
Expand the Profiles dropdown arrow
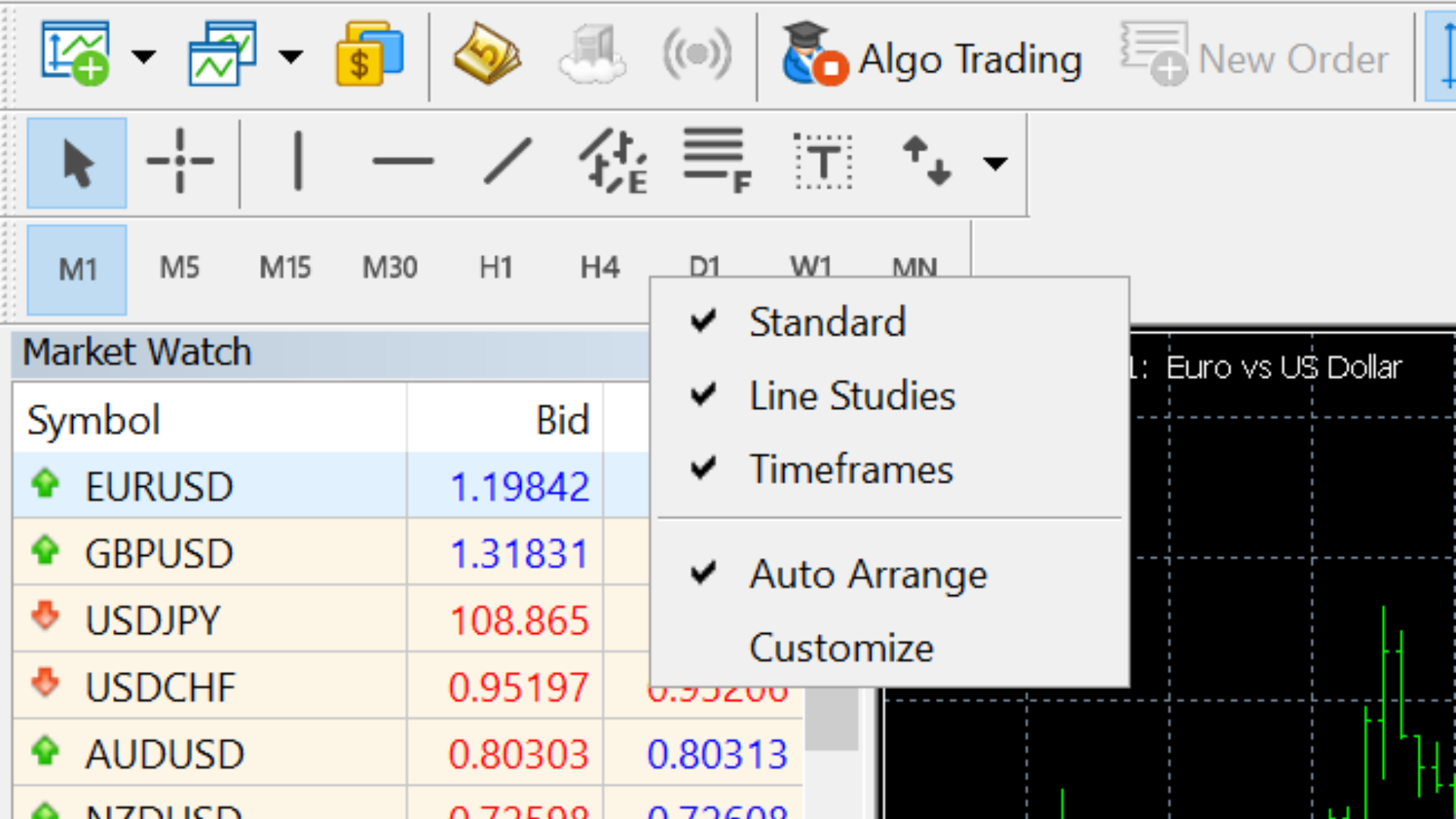tap(290, 56)
